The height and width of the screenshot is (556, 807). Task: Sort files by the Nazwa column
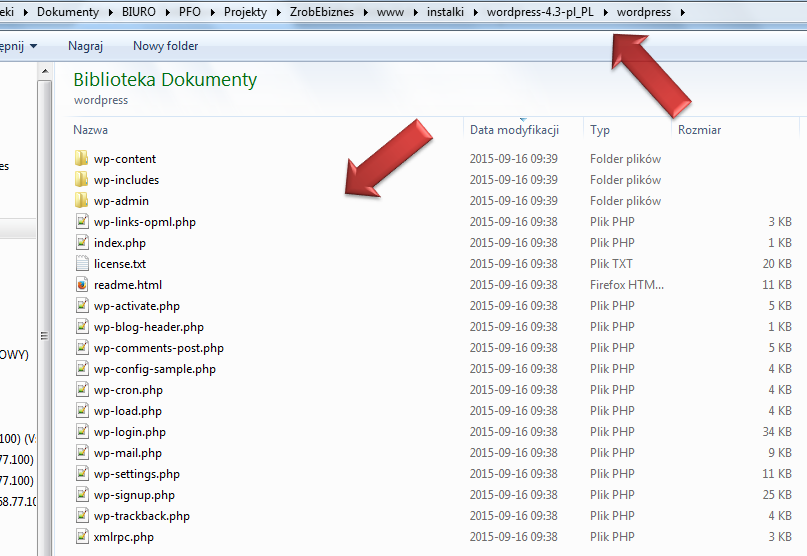click(91, 130)
